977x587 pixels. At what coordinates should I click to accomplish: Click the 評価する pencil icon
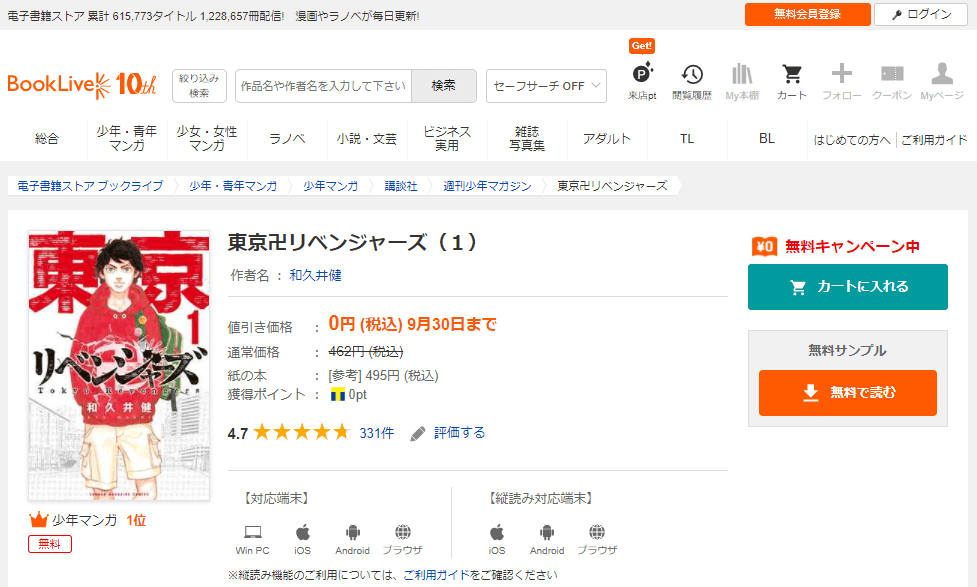(418, 433)
